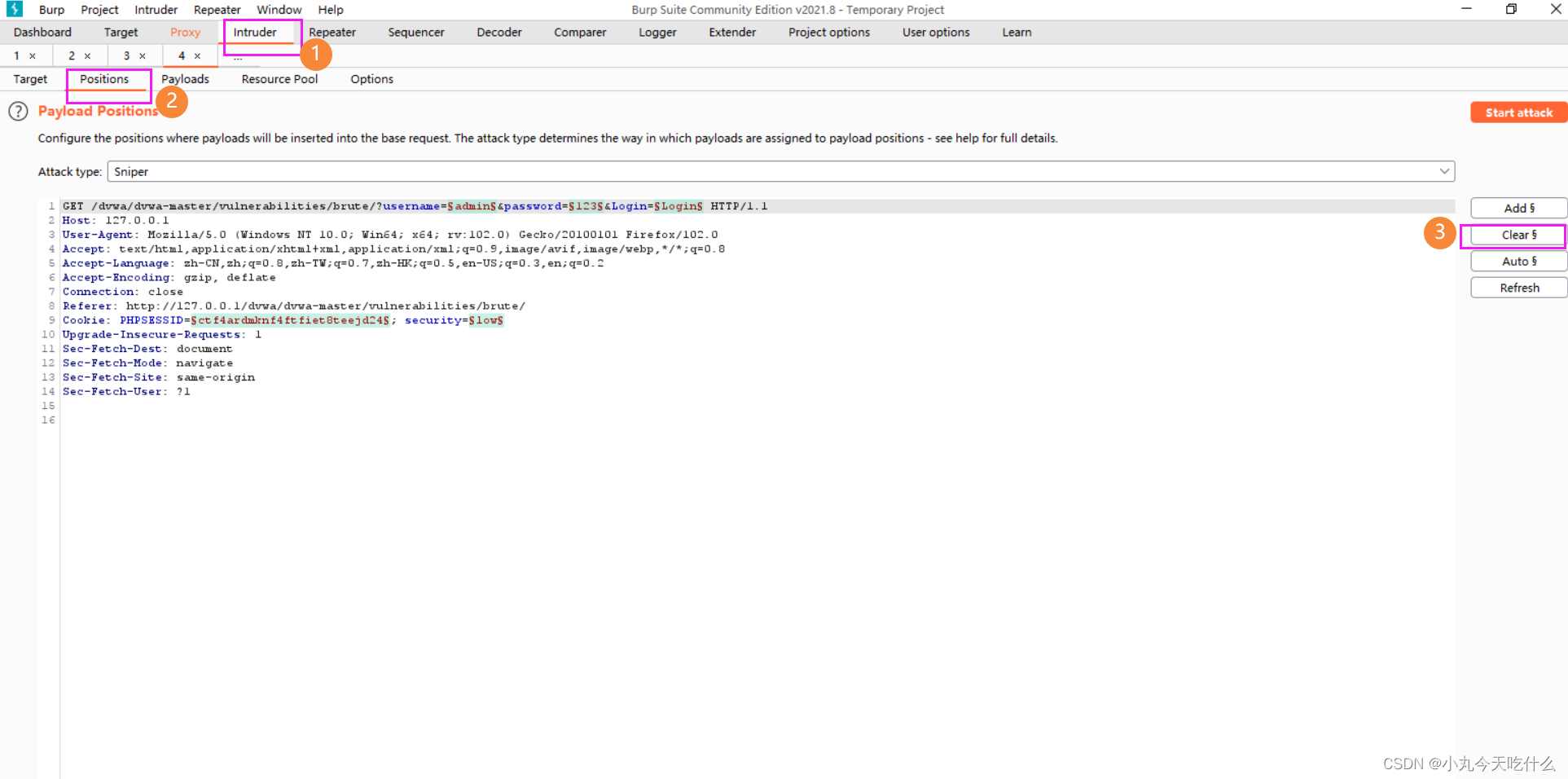Open the Intruder Options sub-tab
This screenshot has height=779, width=1568.
(371, 79)
